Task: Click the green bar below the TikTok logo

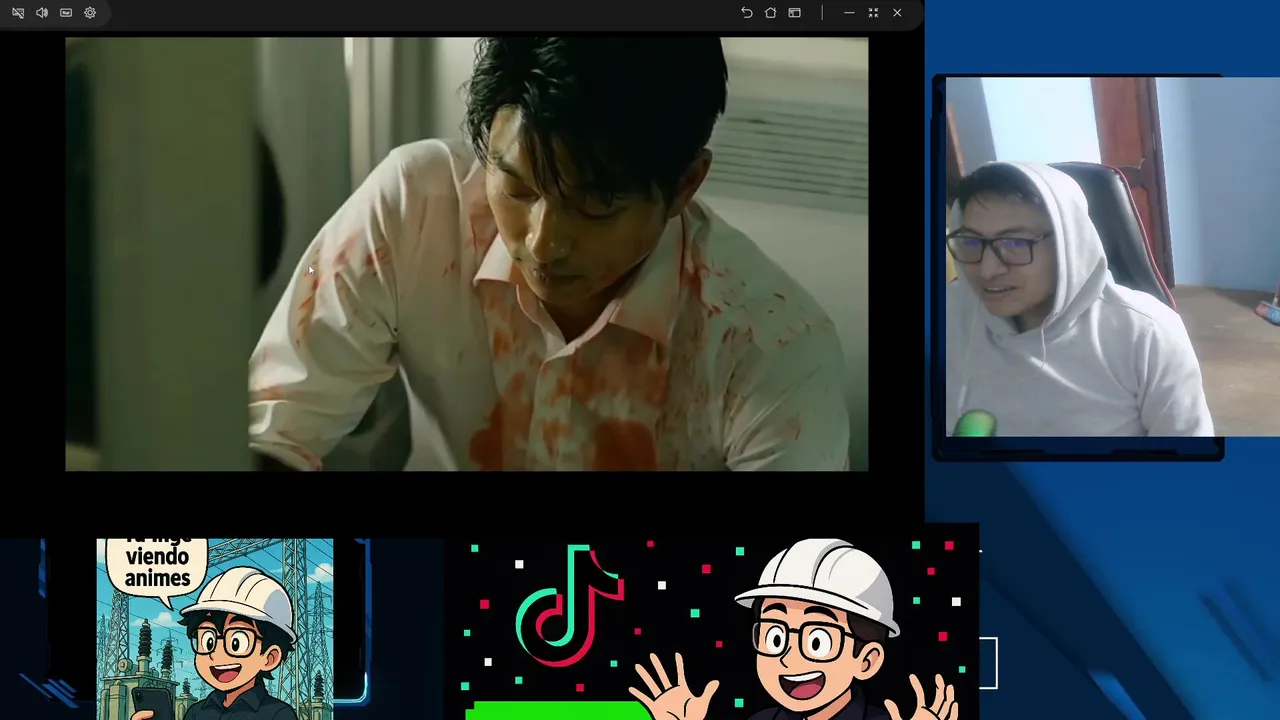Action: point(558,711)
